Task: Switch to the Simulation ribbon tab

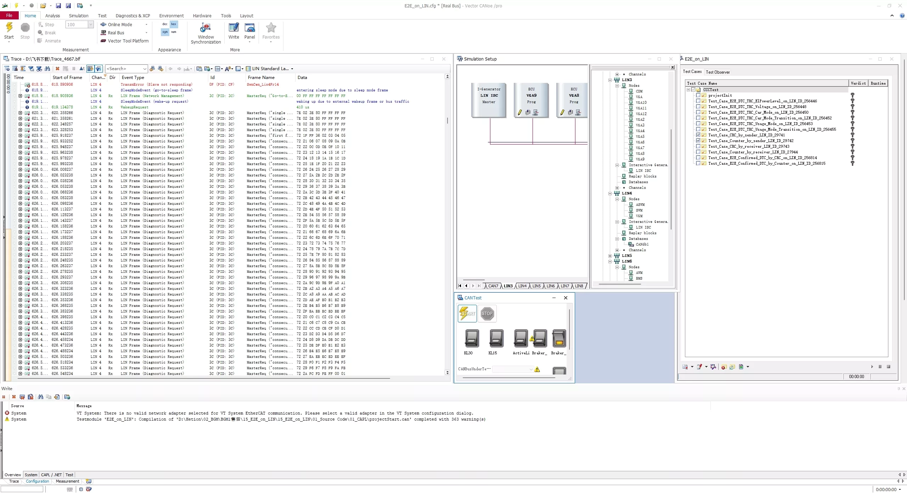Action: [x=78, y=16]
